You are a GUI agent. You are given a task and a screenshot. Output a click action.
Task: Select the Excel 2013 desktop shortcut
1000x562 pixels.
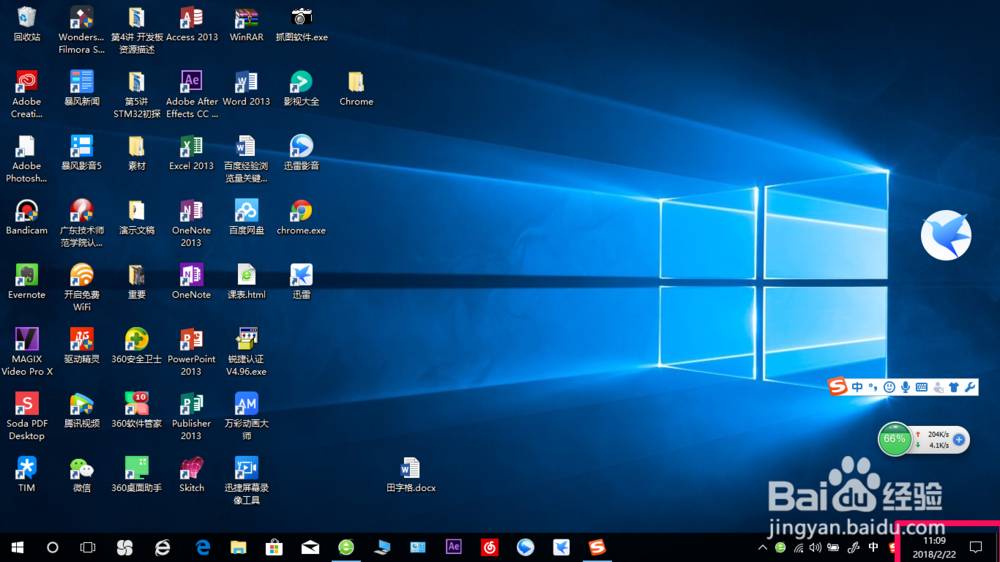click(191, 153)
